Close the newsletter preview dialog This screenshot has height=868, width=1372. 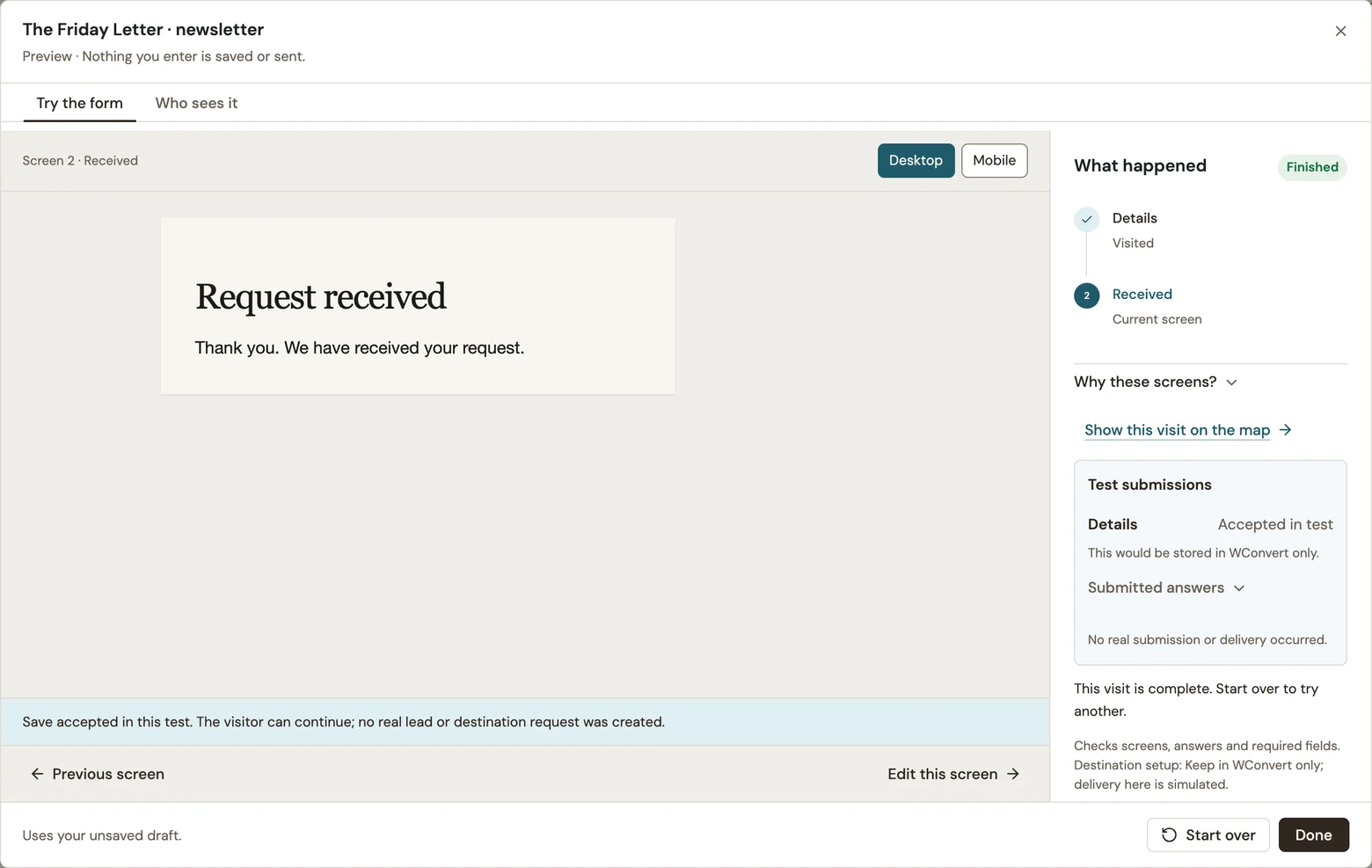1340,31
